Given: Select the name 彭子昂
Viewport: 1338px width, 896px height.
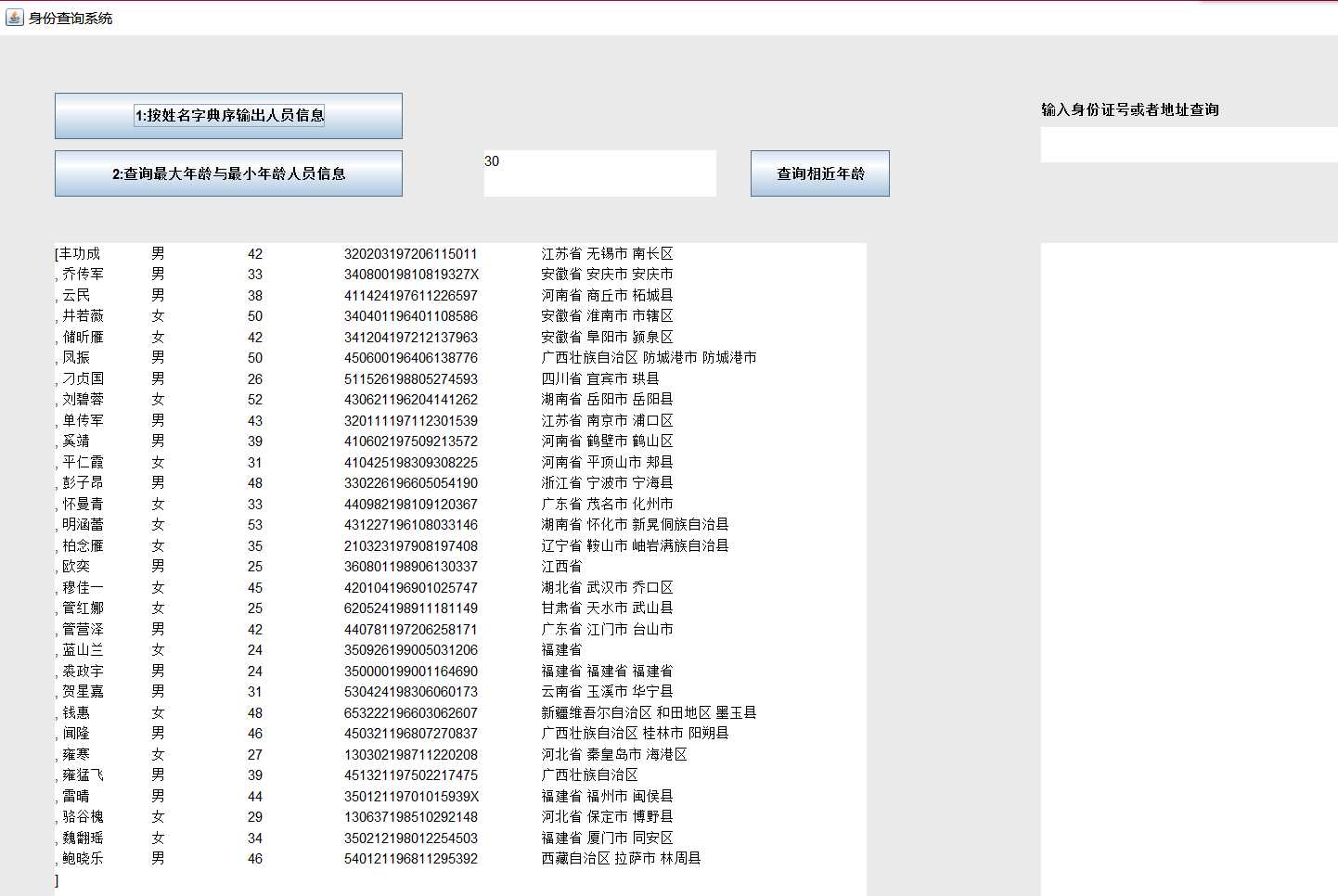Looking at the screenshot, I should click(x=83, y=483).
